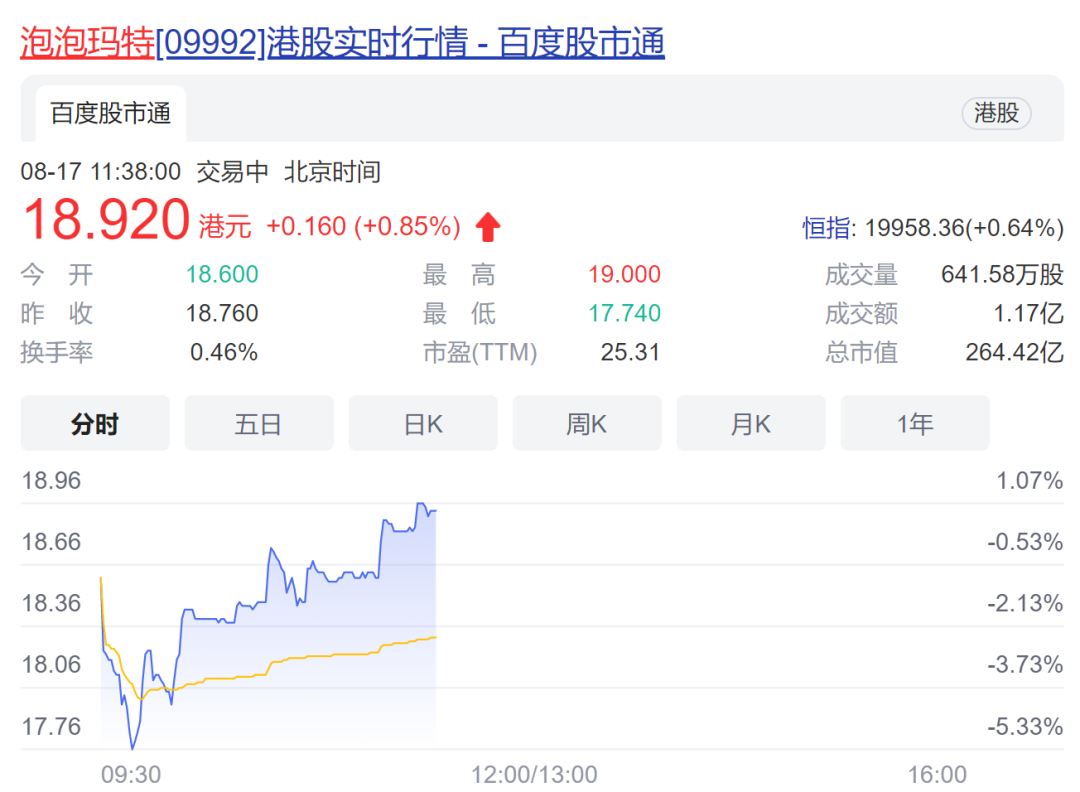Viewport: 1080px width, 792px height.
Task: Switch to the 分时 chart tab
Action: [x=95, y=424]
